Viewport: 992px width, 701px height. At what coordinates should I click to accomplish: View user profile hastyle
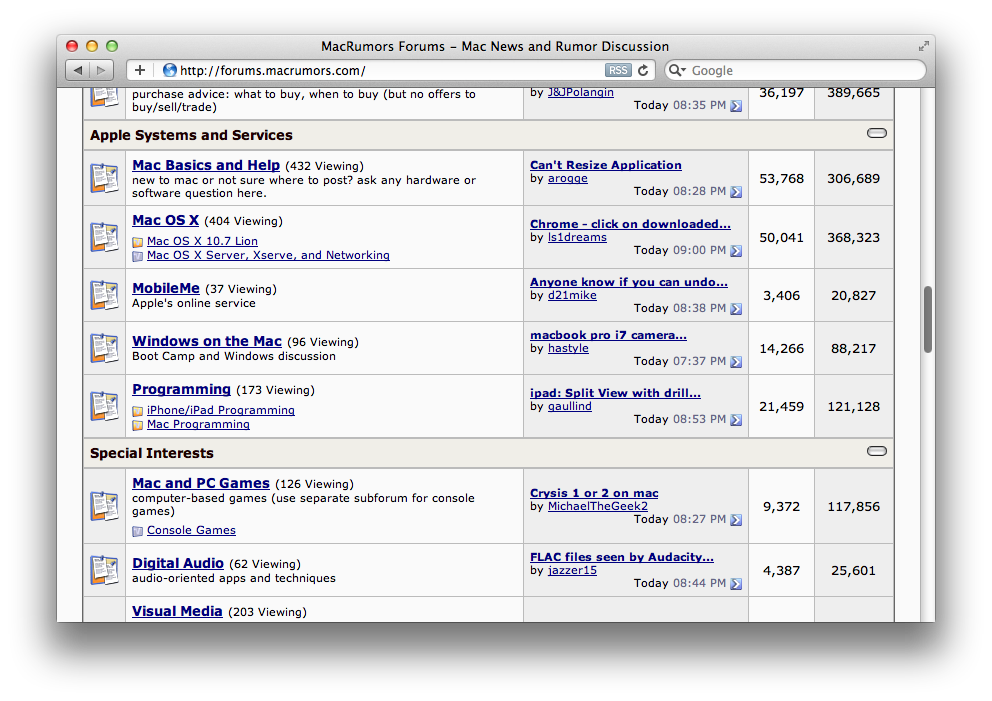click(568, 348)
